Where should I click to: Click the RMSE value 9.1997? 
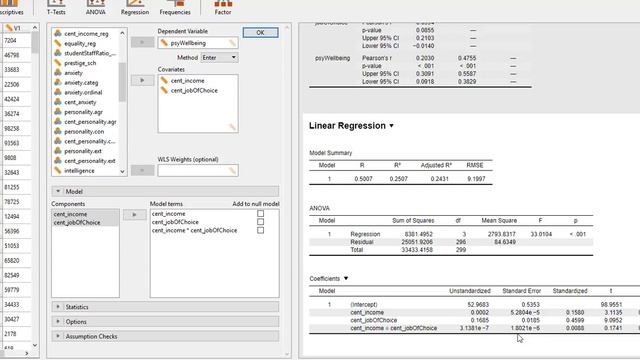[476, 179]
